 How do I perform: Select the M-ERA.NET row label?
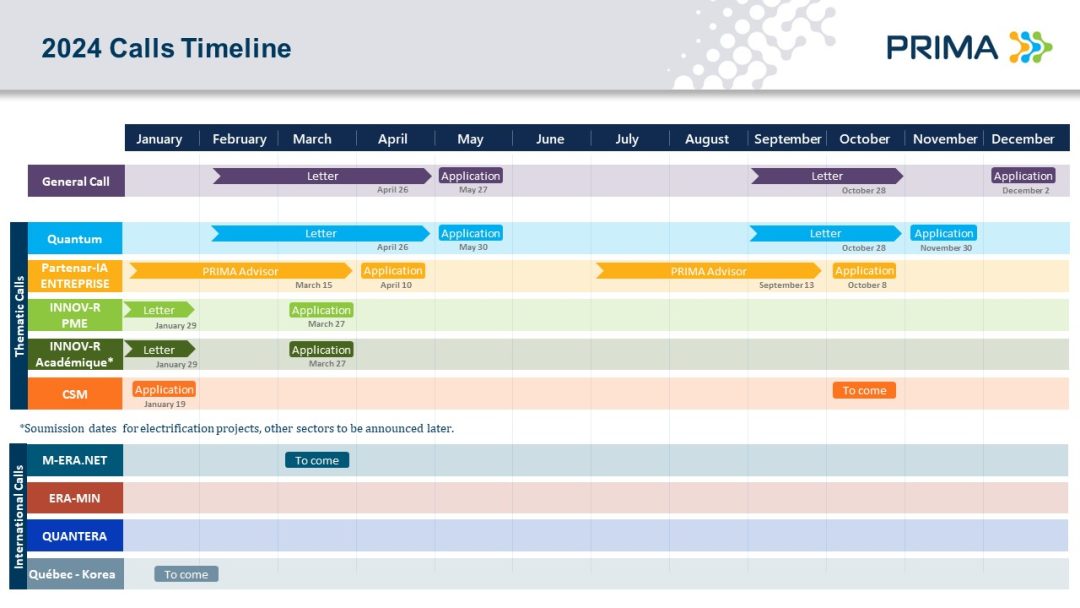click(76, 460)
